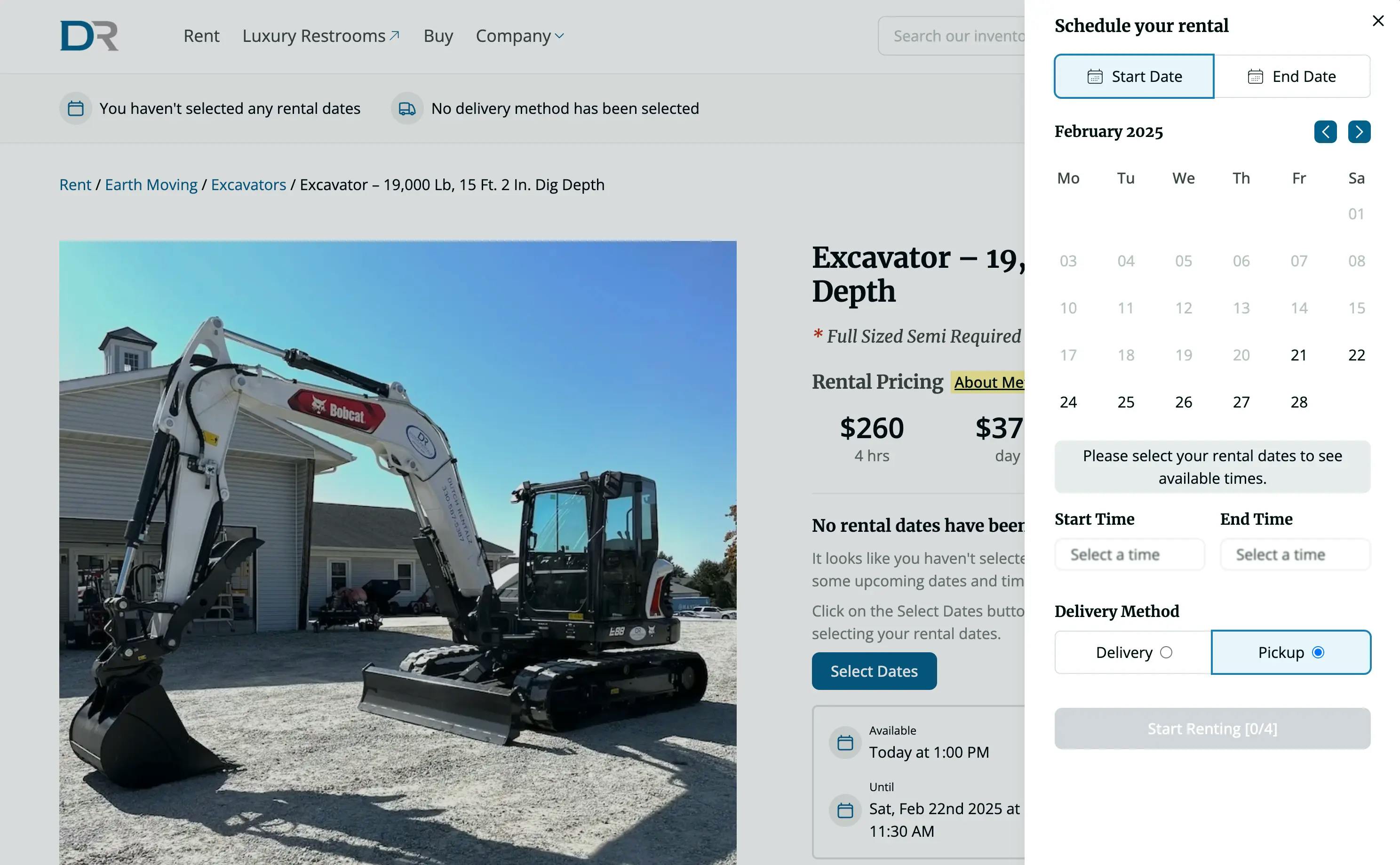Screen dimensions: 1400x865
Task: Toggle the Start Date tab selection
Action: pyautogui.click(x=1134, y=76)
